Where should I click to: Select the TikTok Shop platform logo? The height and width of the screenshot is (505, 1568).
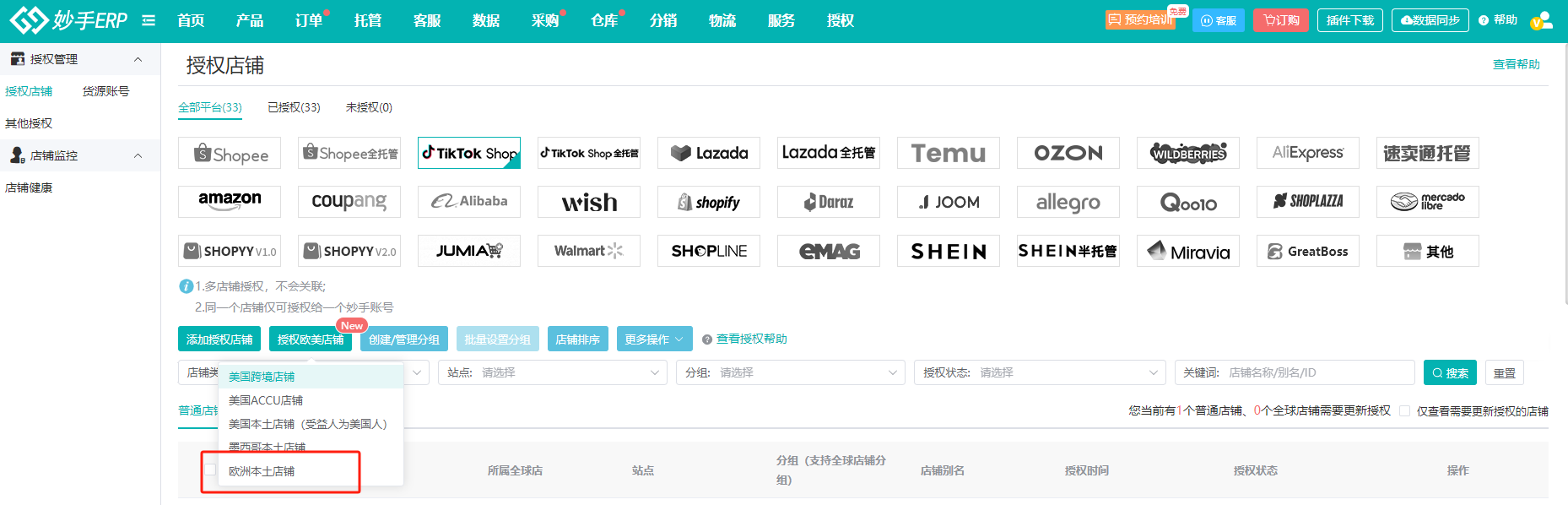[469, 153]
